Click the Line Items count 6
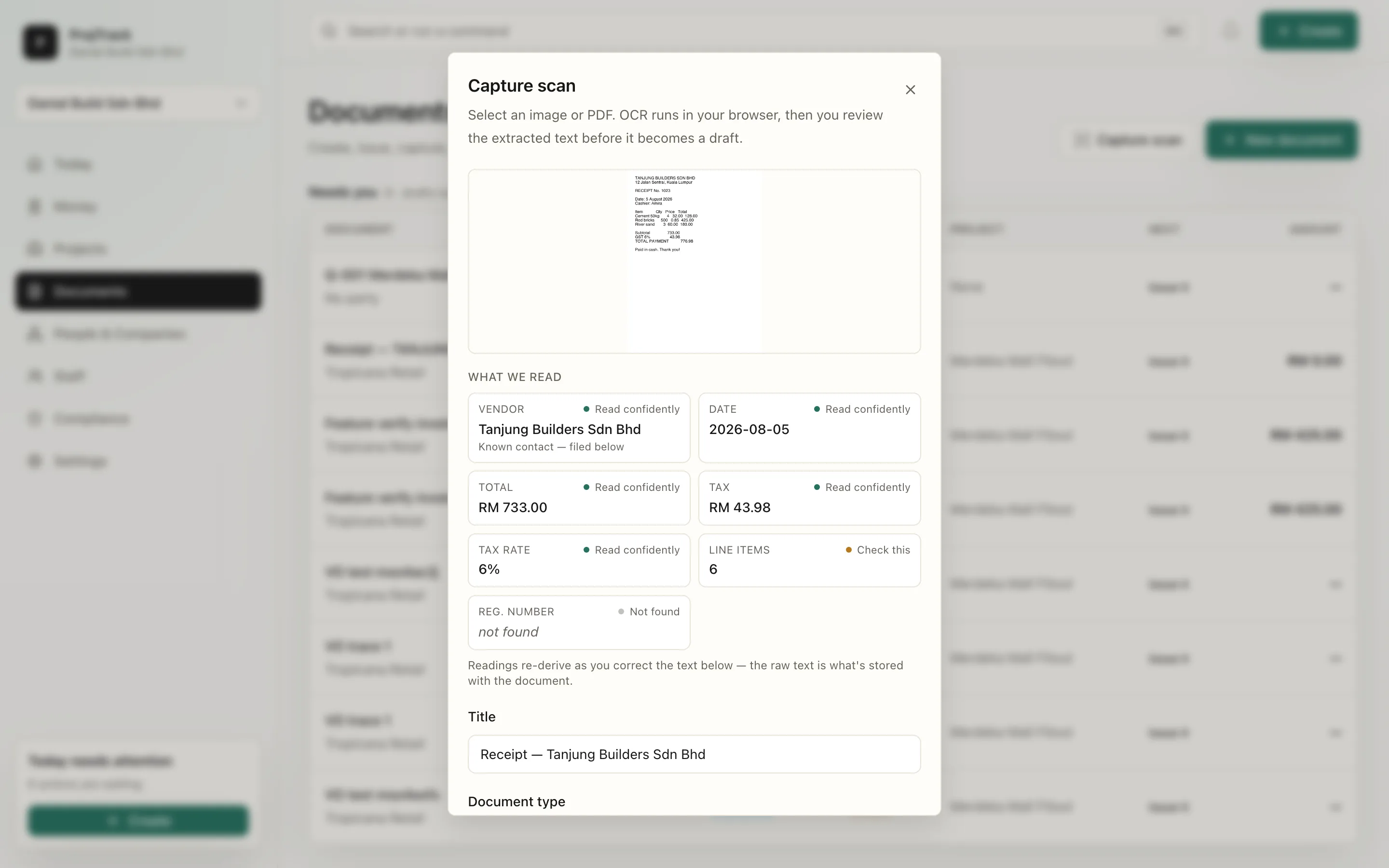The width and height of the screenshot is (1389, 868). coord(713,570)
